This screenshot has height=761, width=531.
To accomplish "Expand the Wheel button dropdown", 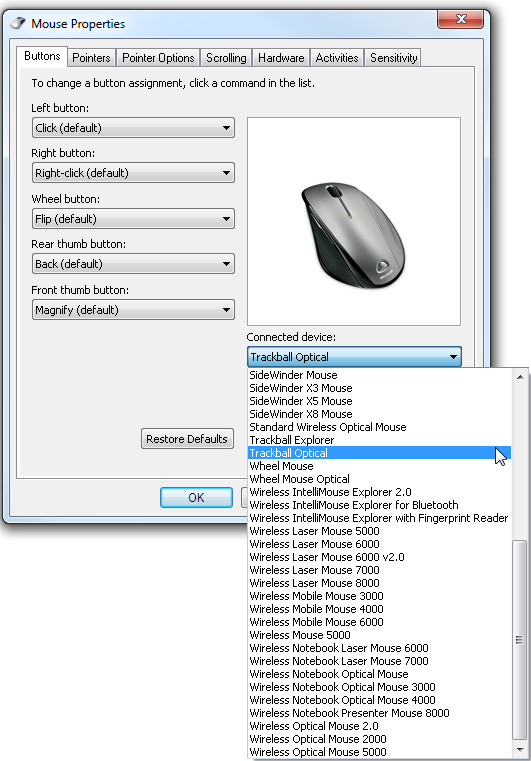I will [133, 219].
